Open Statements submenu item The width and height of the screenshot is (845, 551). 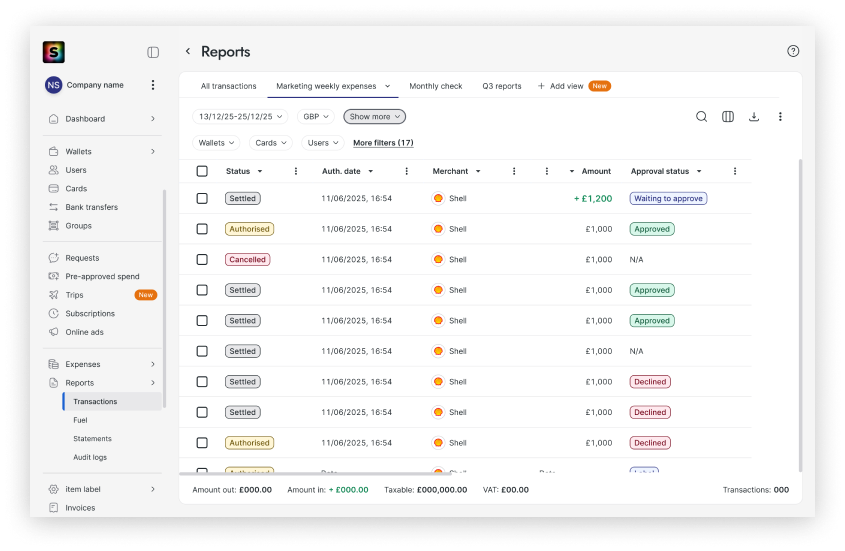tap(92, 439)
